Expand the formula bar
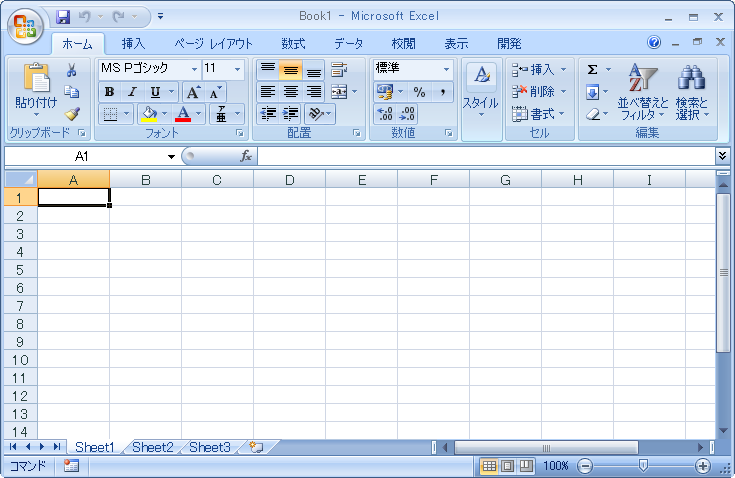 point(722,156)
